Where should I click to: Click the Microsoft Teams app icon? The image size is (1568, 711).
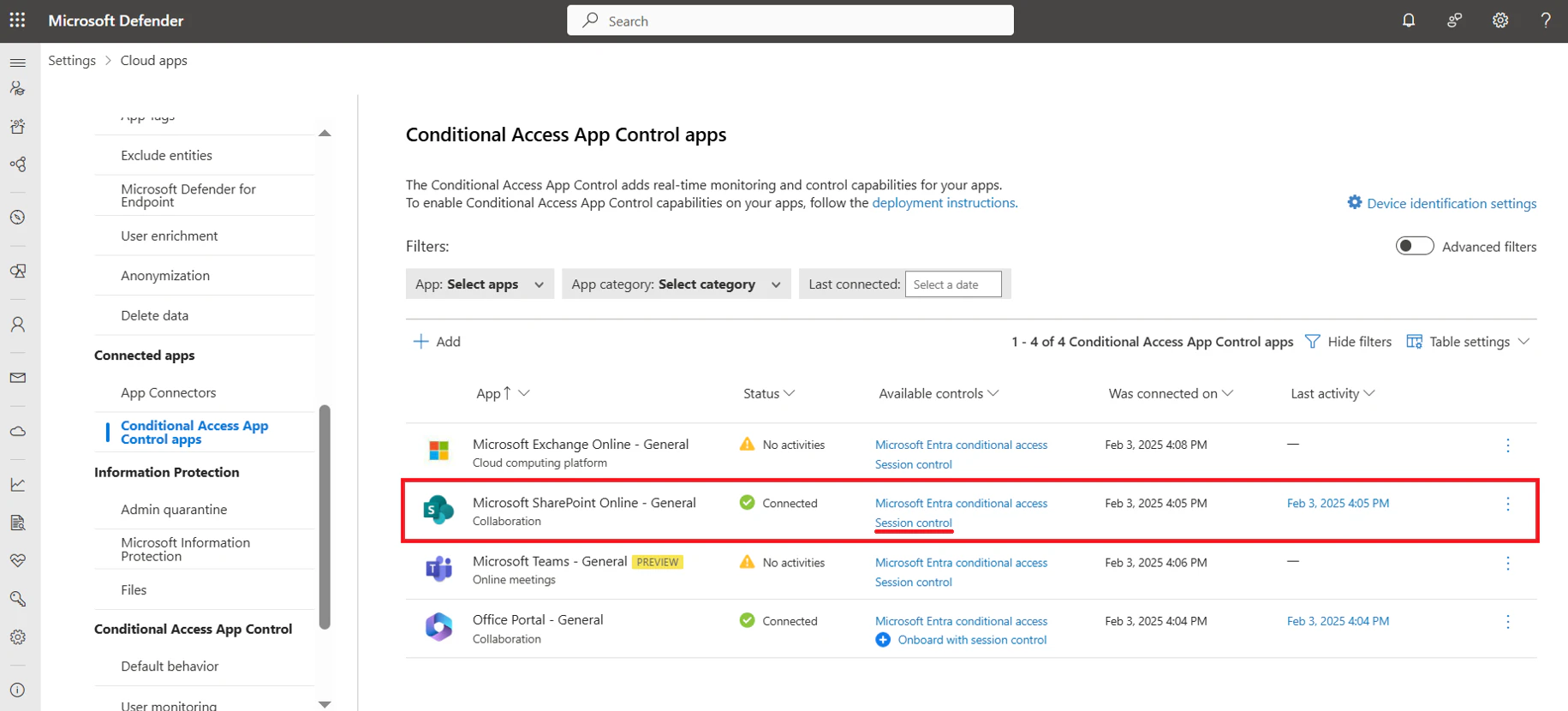click(439, 568)
